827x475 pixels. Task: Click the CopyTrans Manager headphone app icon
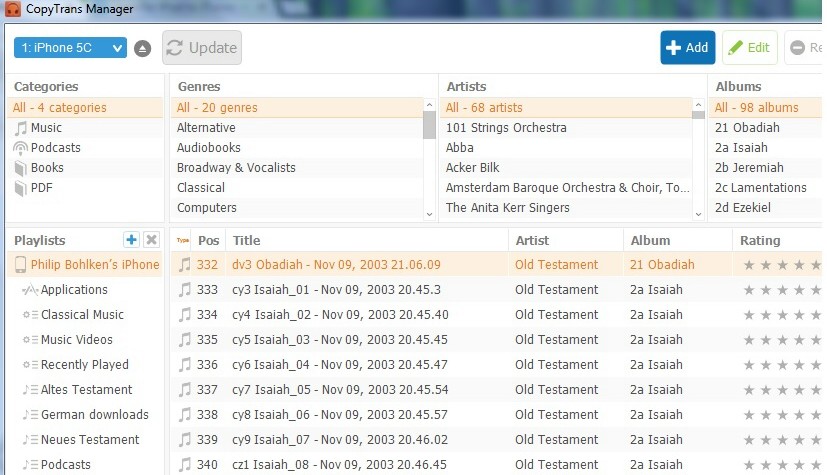pos(12,8)
